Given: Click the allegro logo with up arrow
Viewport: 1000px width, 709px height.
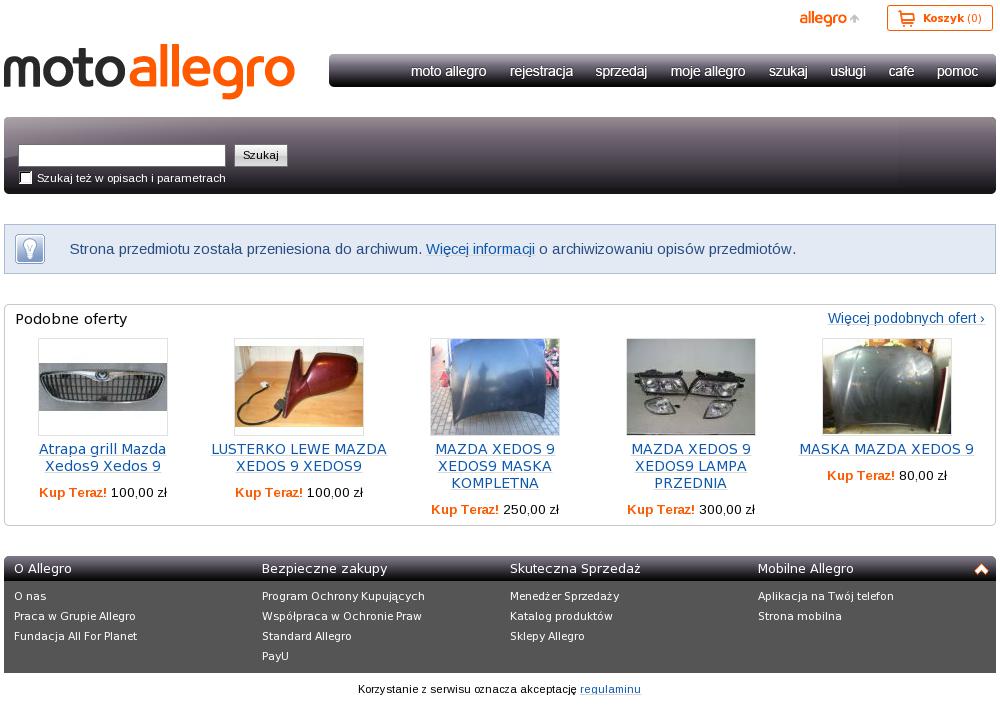Looking at the screenshot, I should (x=829, y=18).
